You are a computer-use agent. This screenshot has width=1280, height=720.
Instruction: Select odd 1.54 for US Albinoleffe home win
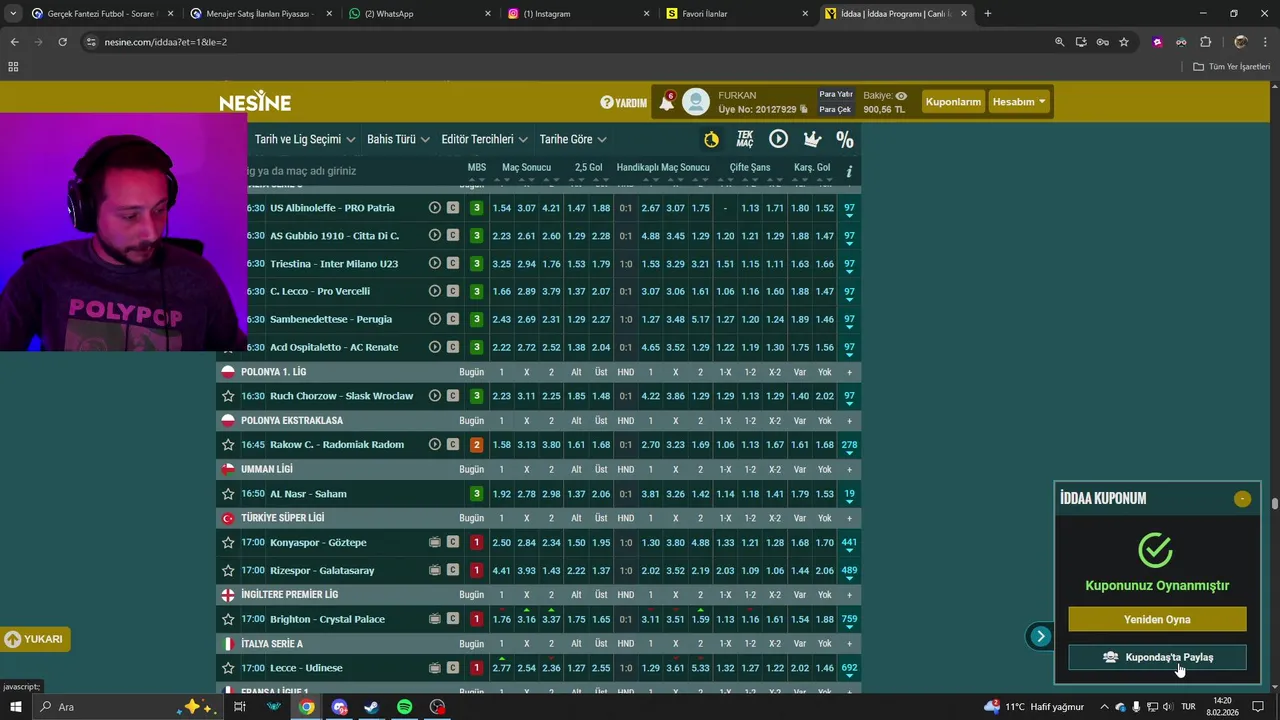tap(501, 208)
